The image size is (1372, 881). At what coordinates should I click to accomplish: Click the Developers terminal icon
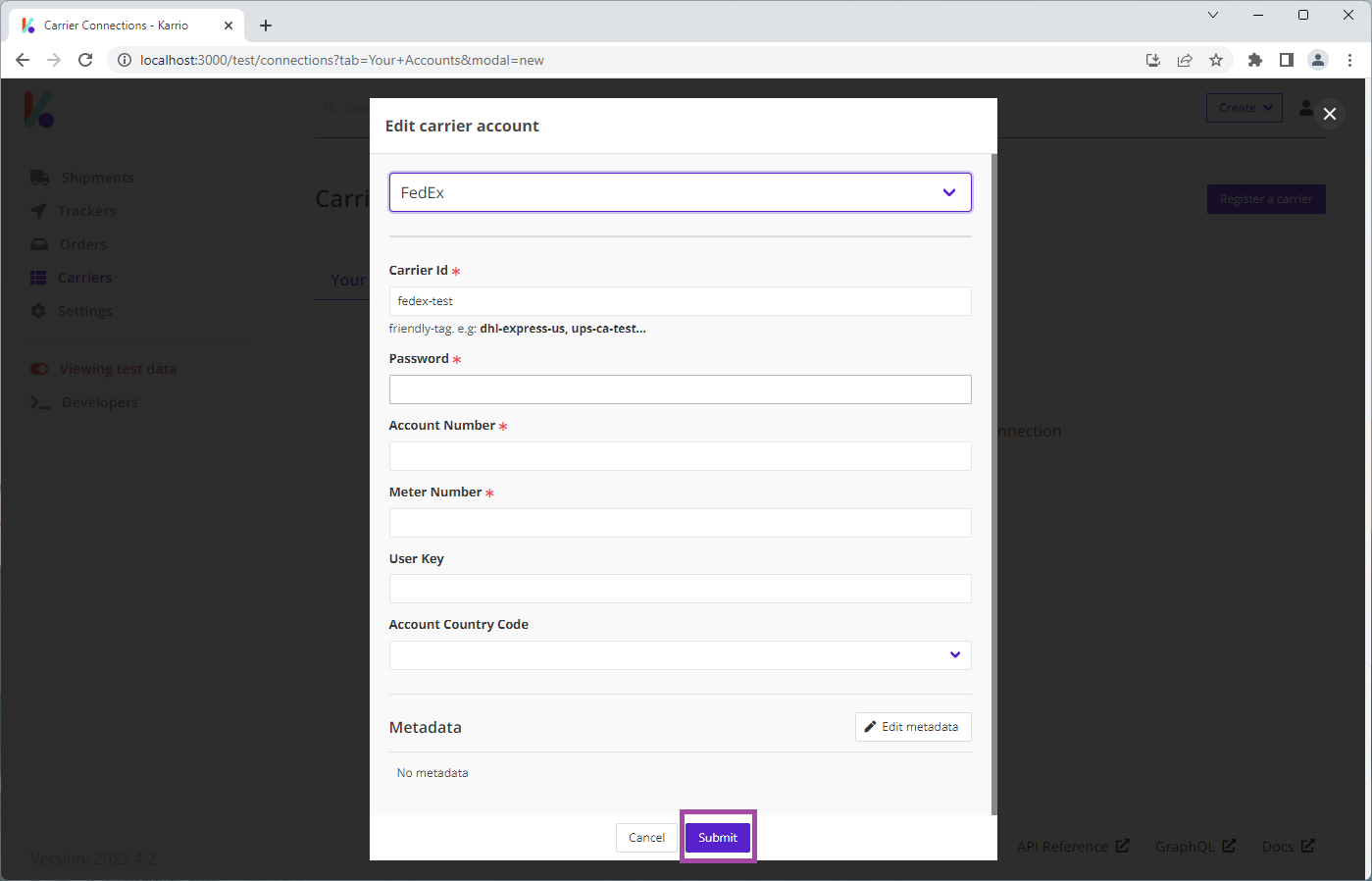[40, 402]
